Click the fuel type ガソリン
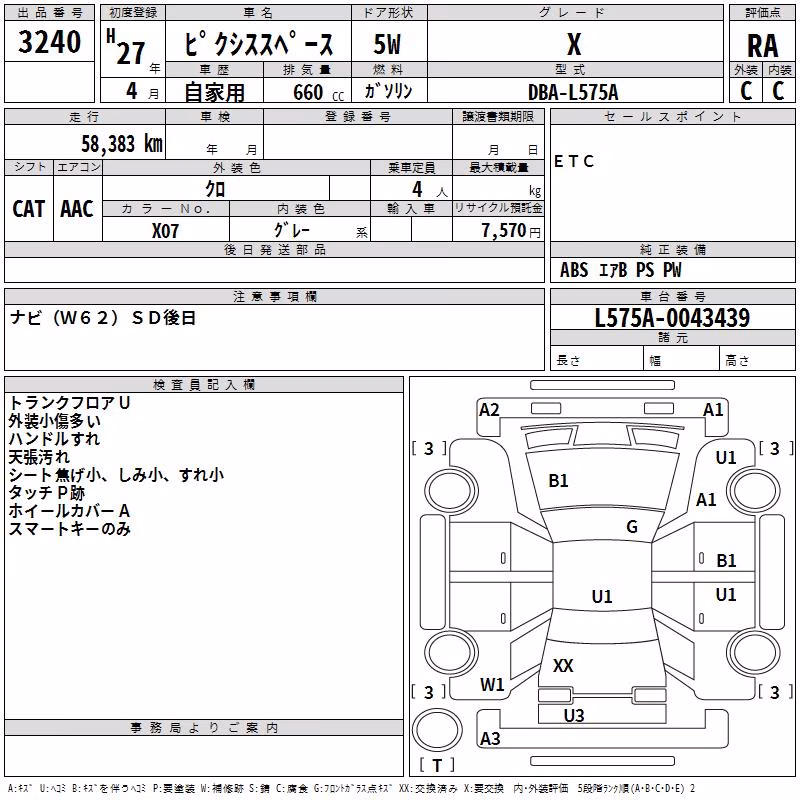This screenshot has height=800, width=800. tap(388, 91)
